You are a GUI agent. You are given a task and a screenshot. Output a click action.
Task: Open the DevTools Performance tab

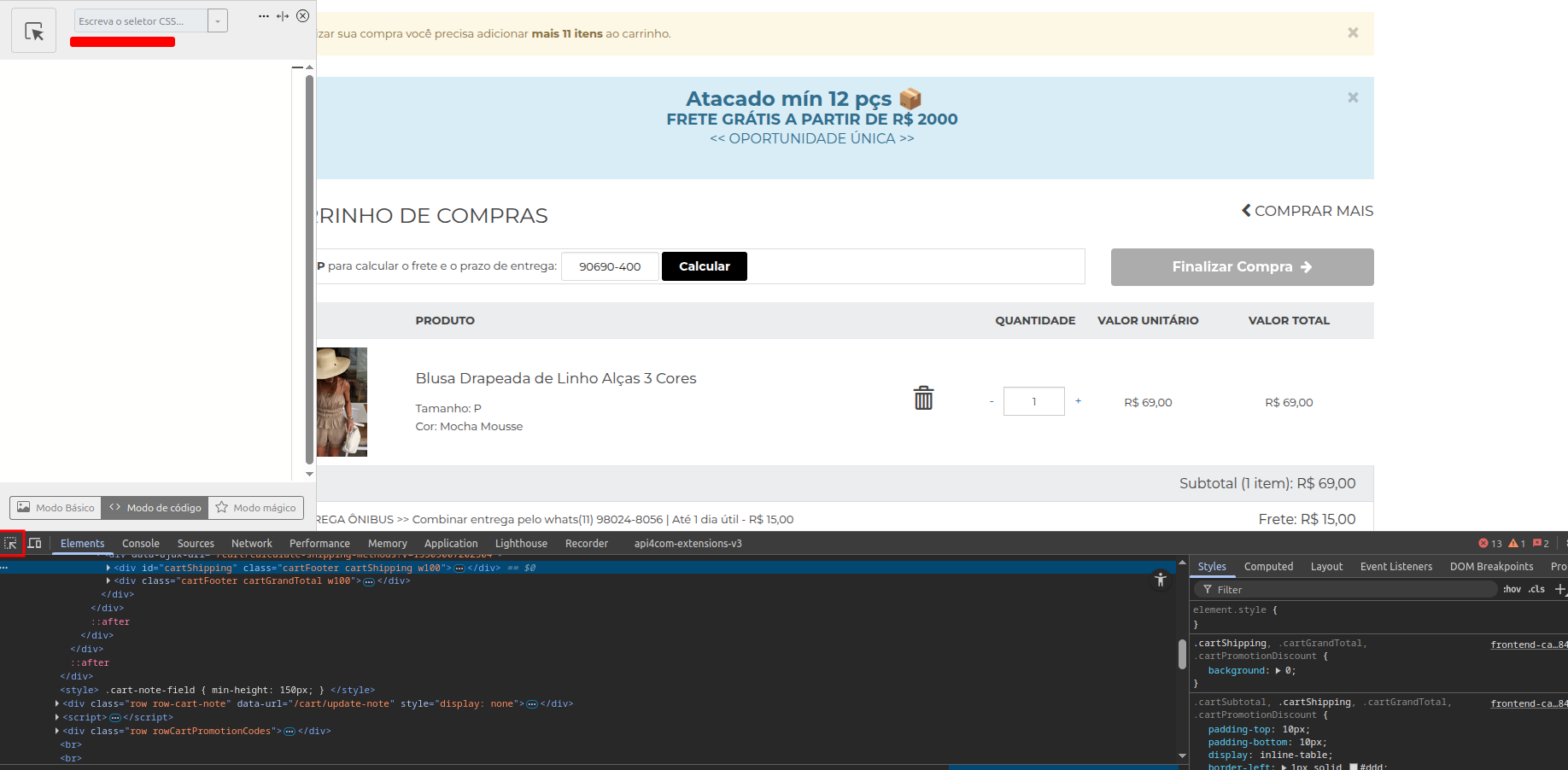tap(319, 544)
